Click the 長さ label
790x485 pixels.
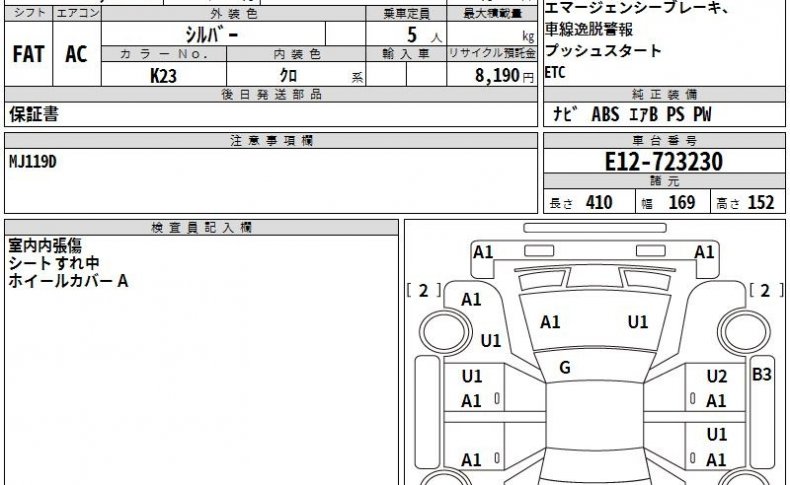tap(561, 203)
